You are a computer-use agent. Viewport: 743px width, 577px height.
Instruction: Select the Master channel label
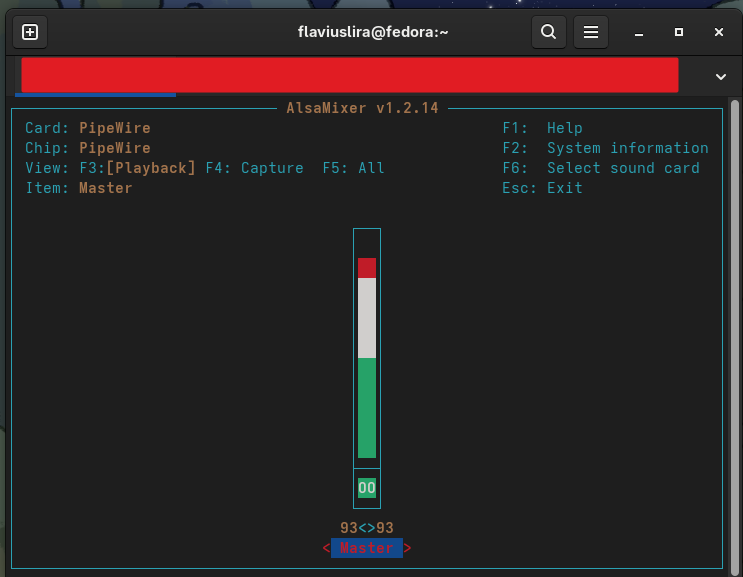pyautogui.click(x=367, y=548)
